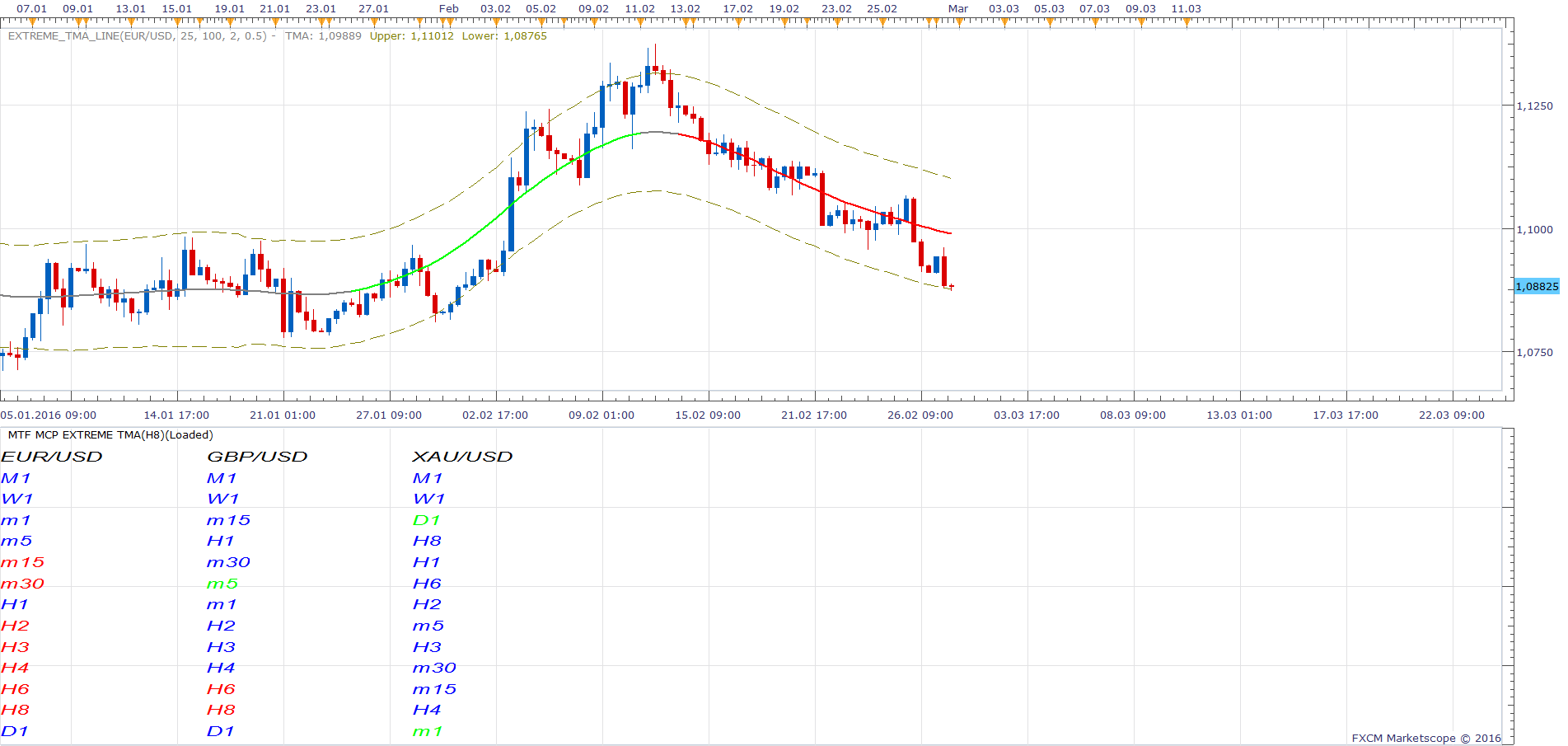Viewport: 1568px width, 746px height.
Task: Select m15 in the XAU/USD column
Action: (x=435, y=689)
